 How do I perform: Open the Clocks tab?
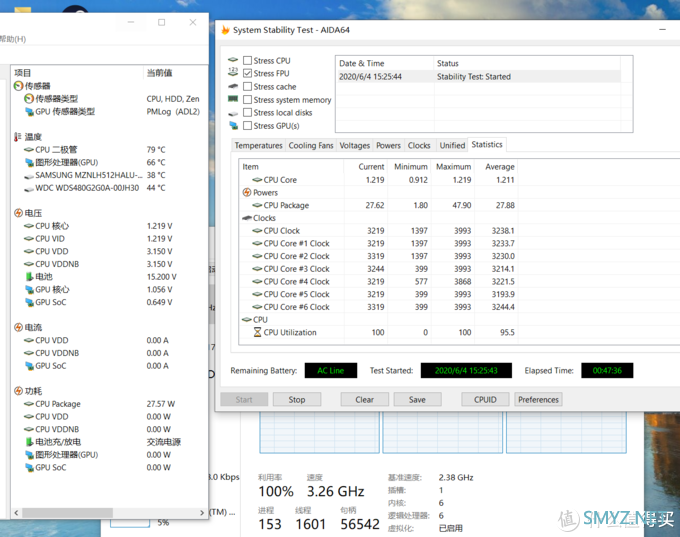(419, 145)
